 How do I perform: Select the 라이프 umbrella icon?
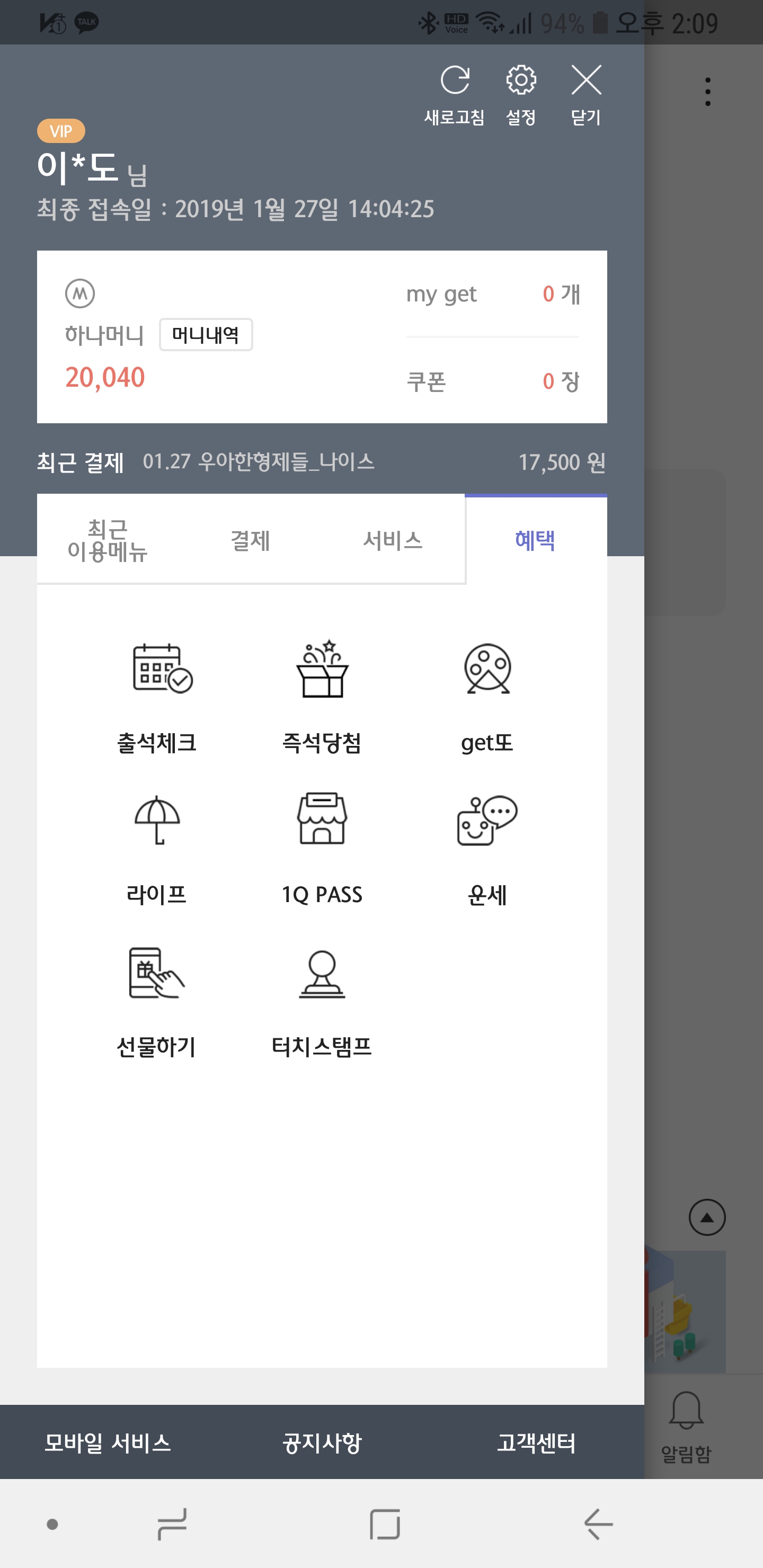point(157,820)
